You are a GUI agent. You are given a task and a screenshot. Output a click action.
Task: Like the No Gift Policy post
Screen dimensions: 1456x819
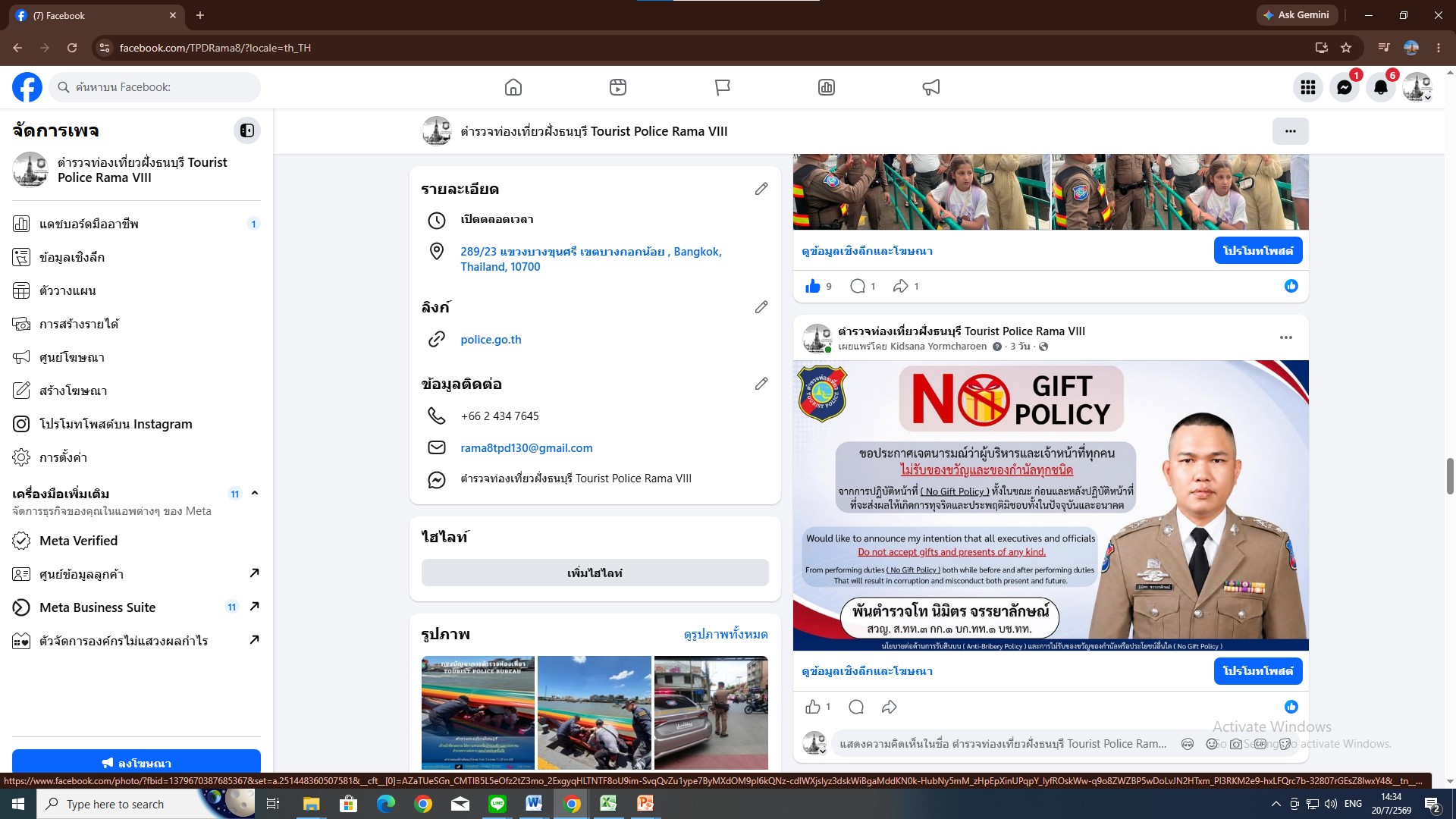click(x=813, y=707)
